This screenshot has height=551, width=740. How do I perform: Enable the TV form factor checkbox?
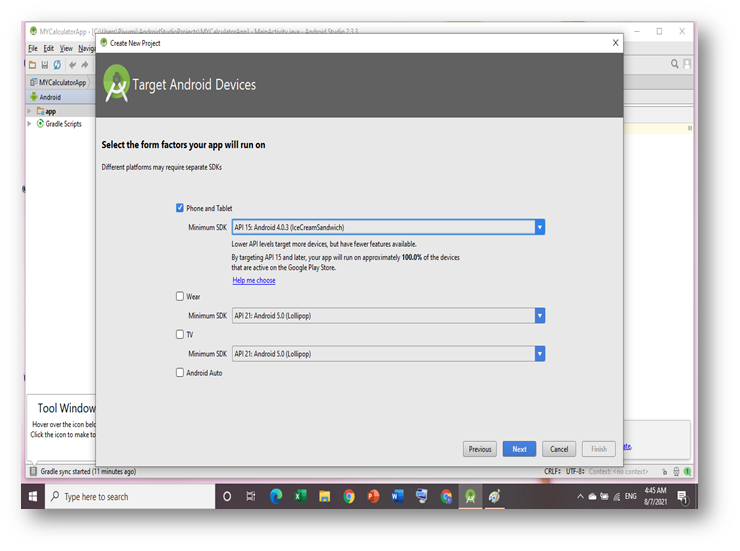180,334
